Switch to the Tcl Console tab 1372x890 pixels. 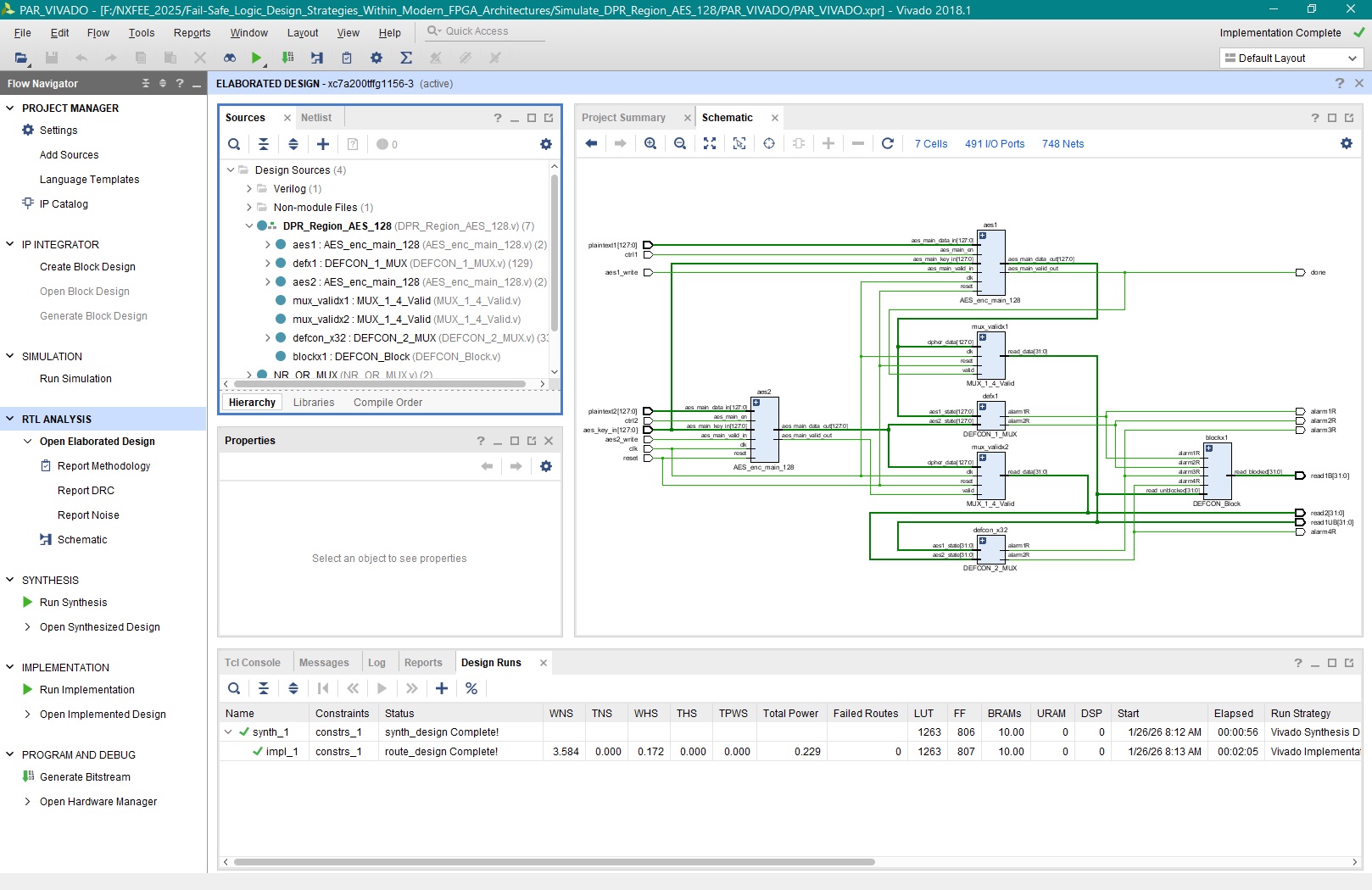(253, 663)
